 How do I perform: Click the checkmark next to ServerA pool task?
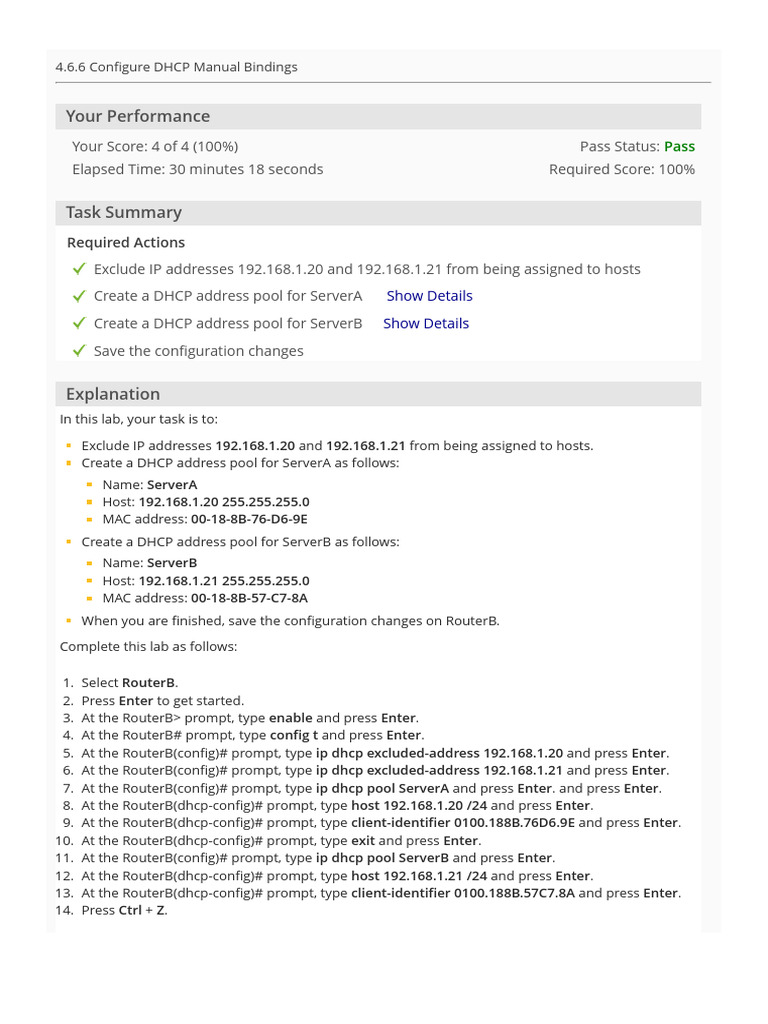[x=79, y=296]
